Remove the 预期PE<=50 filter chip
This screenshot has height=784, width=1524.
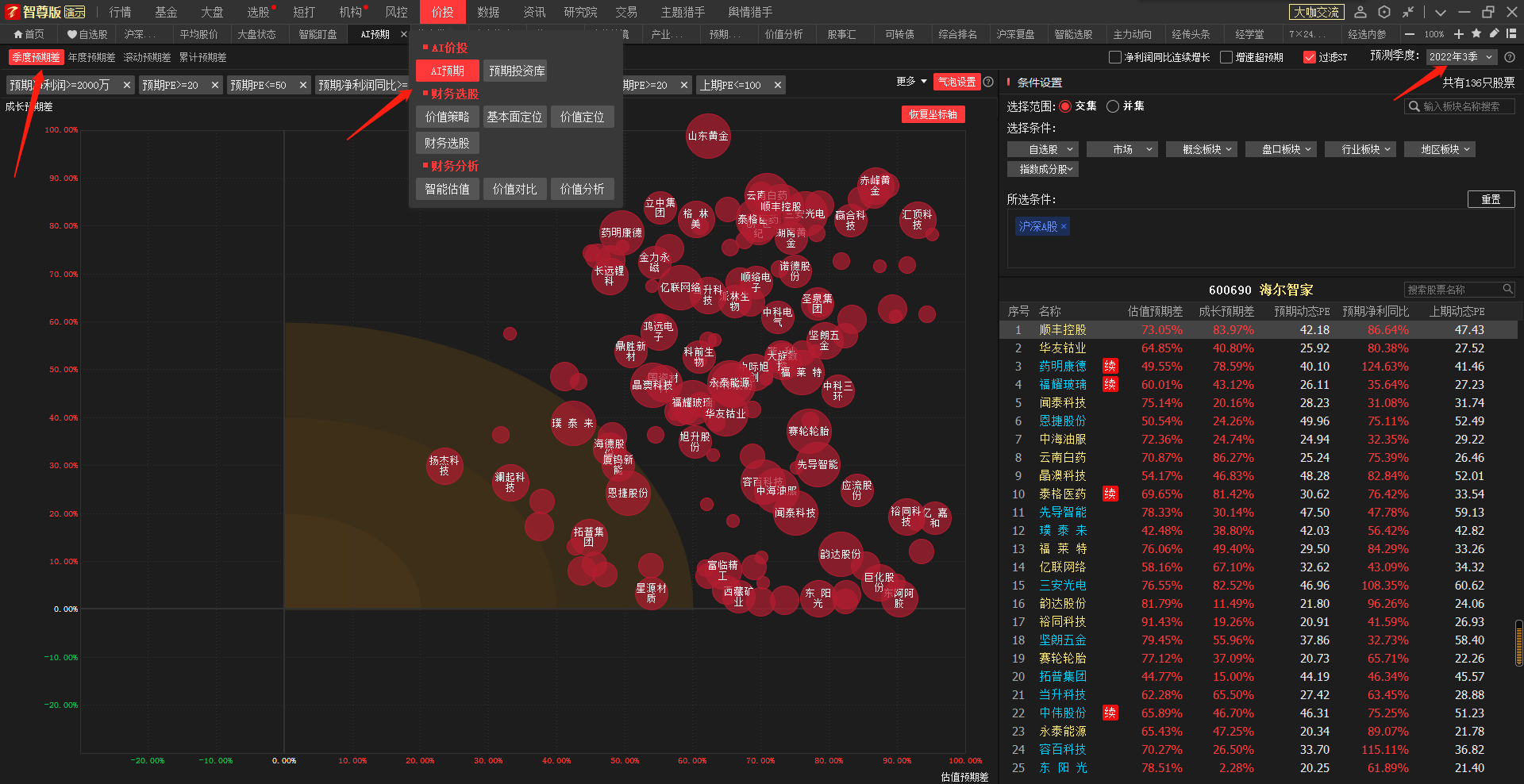click(303, 85)
